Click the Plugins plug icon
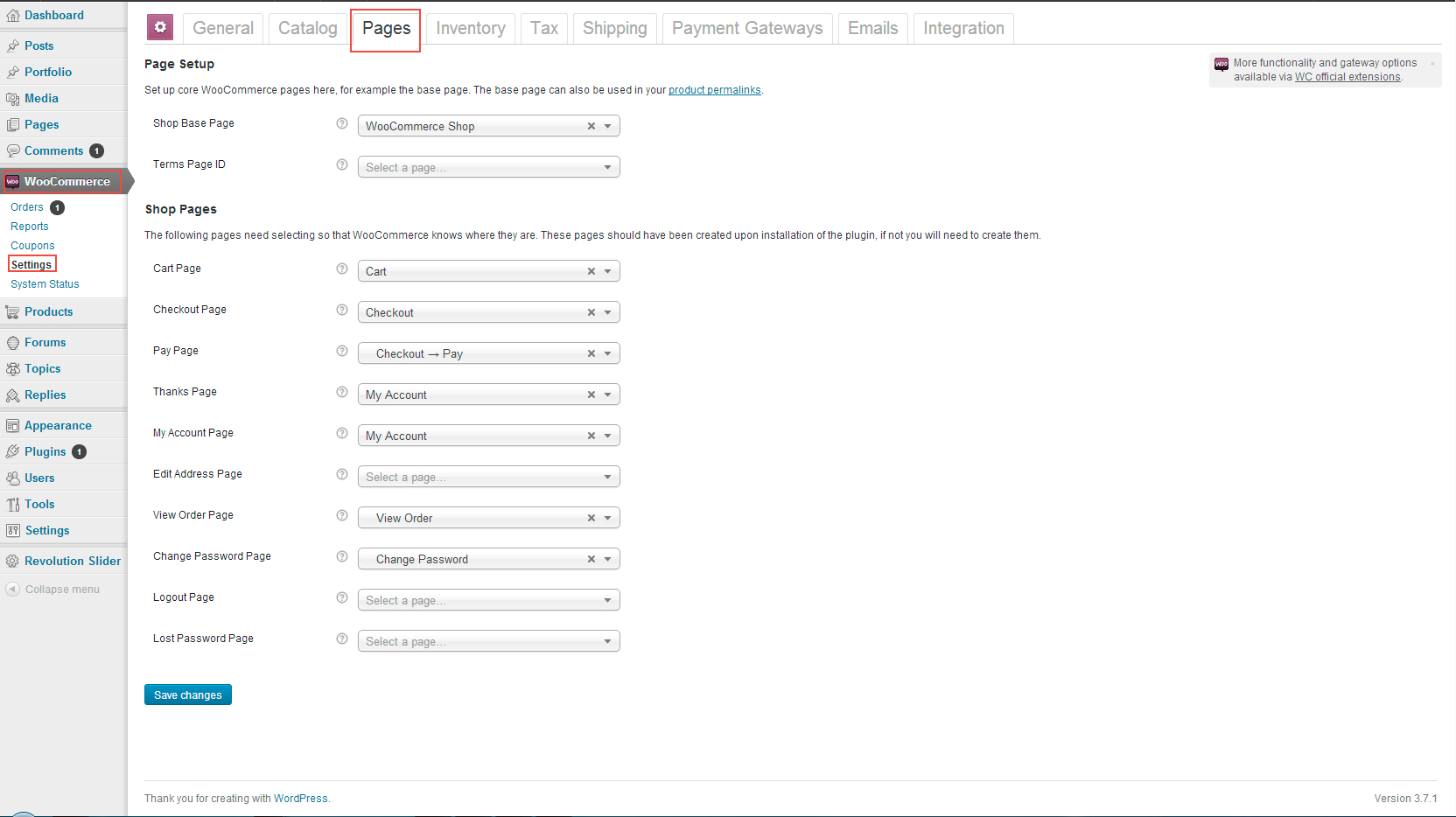The width and height of the screenshot is (1456, 817). [13, 451]
